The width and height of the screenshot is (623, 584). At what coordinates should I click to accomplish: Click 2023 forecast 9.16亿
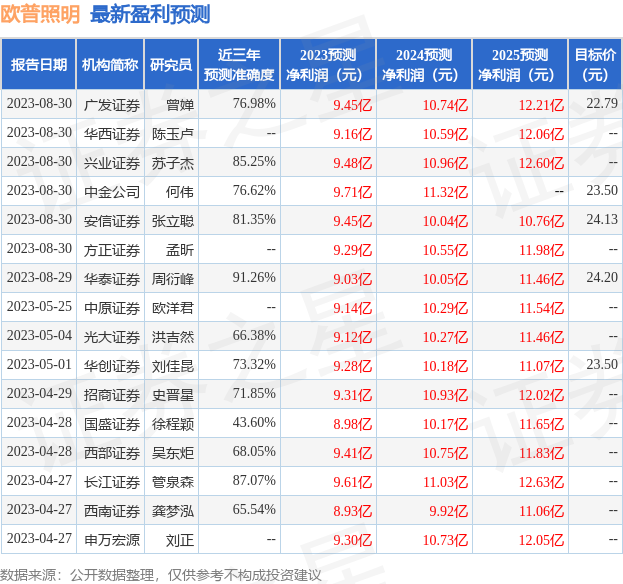point(352,134)
